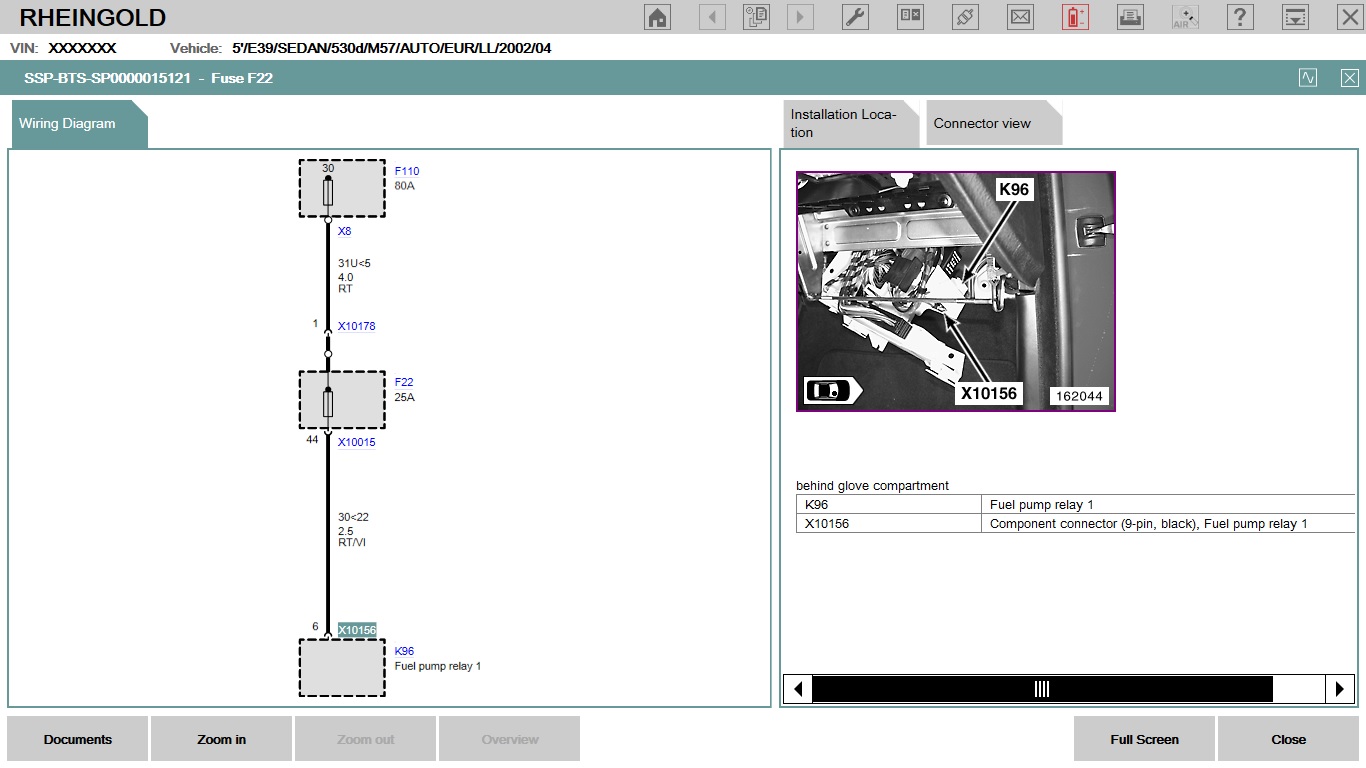Screen dimensions: 1366x768
Task: Click the scroll left arrow of location panel
Action: point(797,689)
